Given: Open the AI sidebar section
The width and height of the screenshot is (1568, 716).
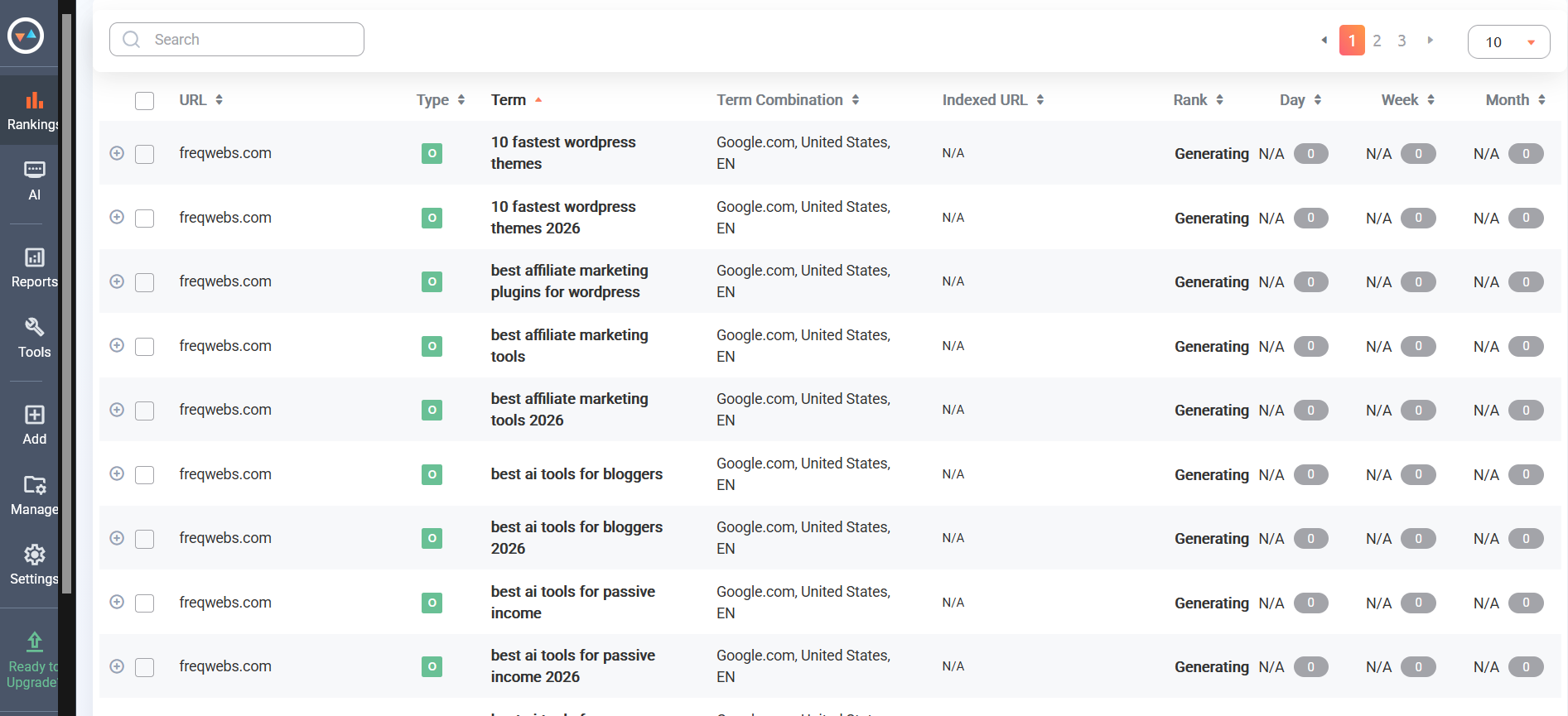Looking at the screenshot, I should (34, 181).
